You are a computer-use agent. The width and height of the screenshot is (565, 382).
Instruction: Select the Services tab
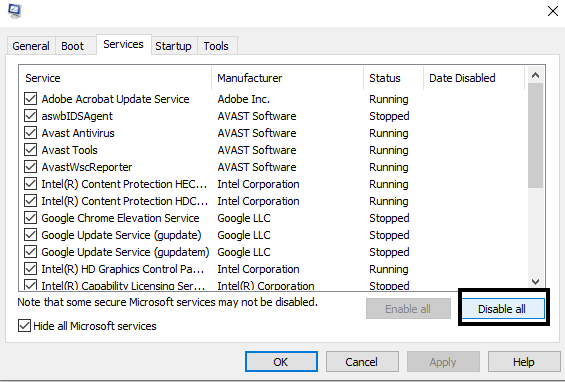click(x=124, y=44)
